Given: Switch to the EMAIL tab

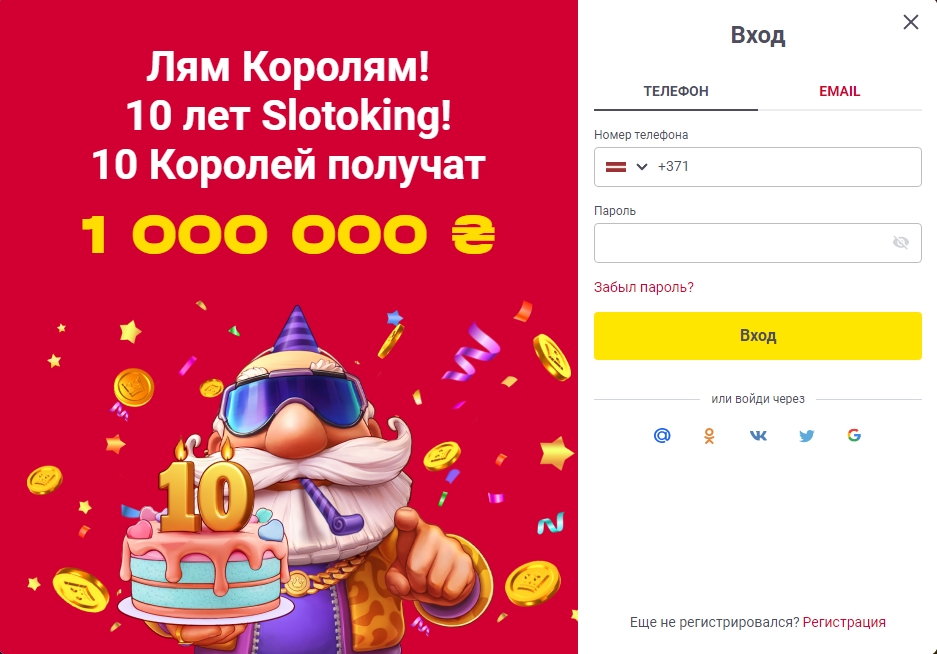Looking at the screenshot, I should pos(839,91).
